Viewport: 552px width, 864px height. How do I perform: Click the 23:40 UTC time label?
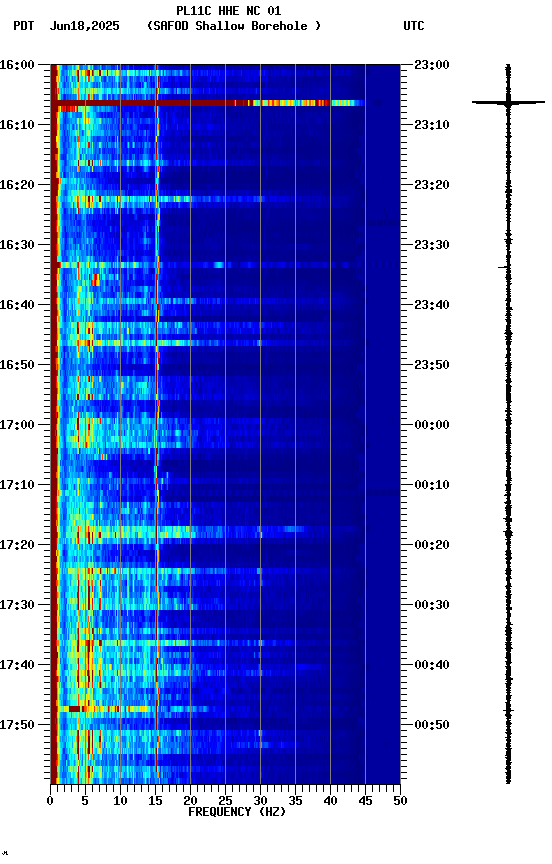432,305
